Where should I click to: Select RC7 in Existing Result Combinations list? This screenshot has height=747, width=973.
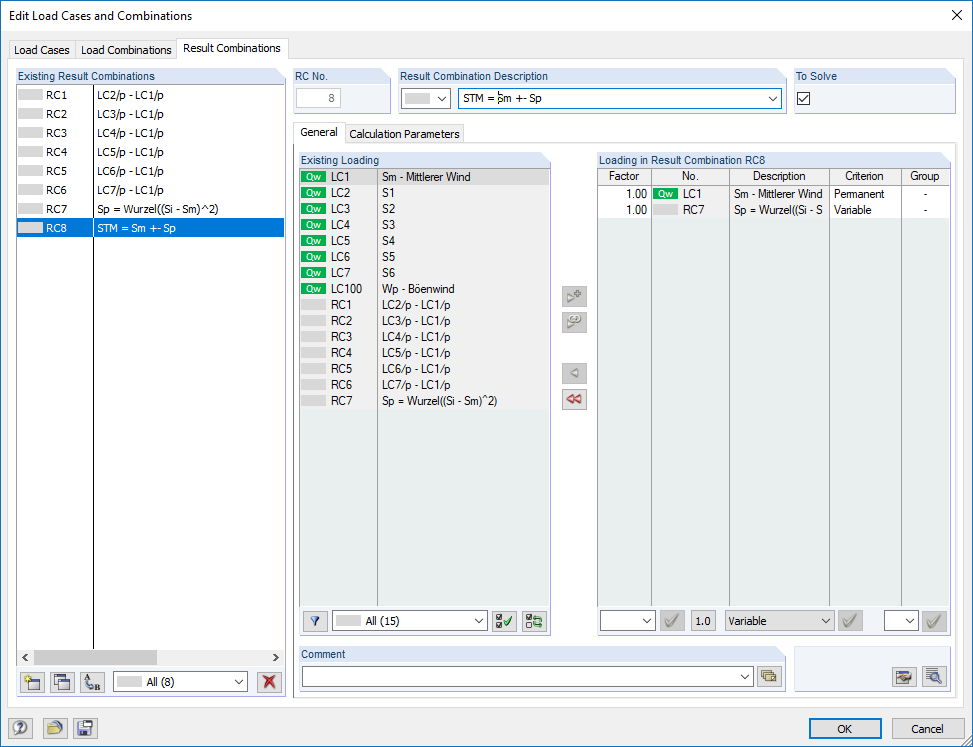click(x=150, y=209)
